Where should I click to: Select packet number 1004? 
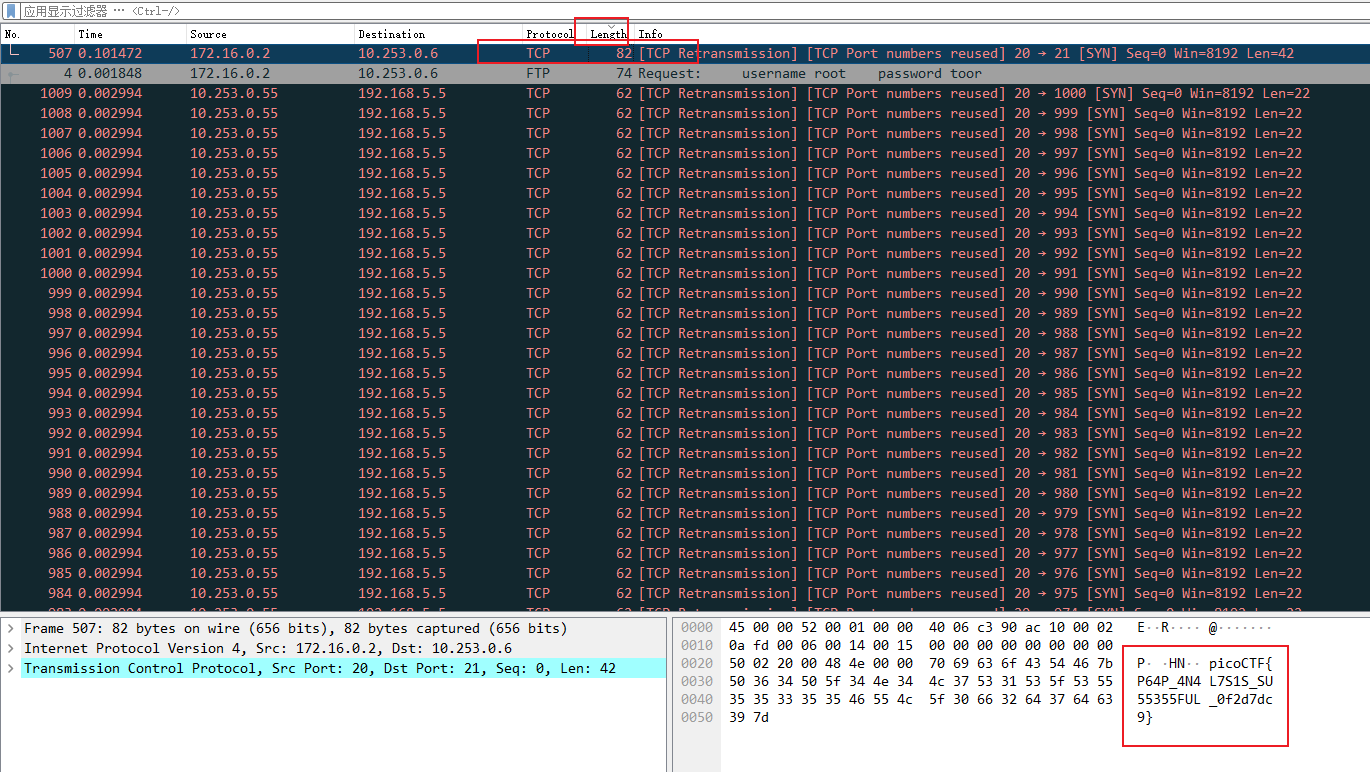coord(684,193)
